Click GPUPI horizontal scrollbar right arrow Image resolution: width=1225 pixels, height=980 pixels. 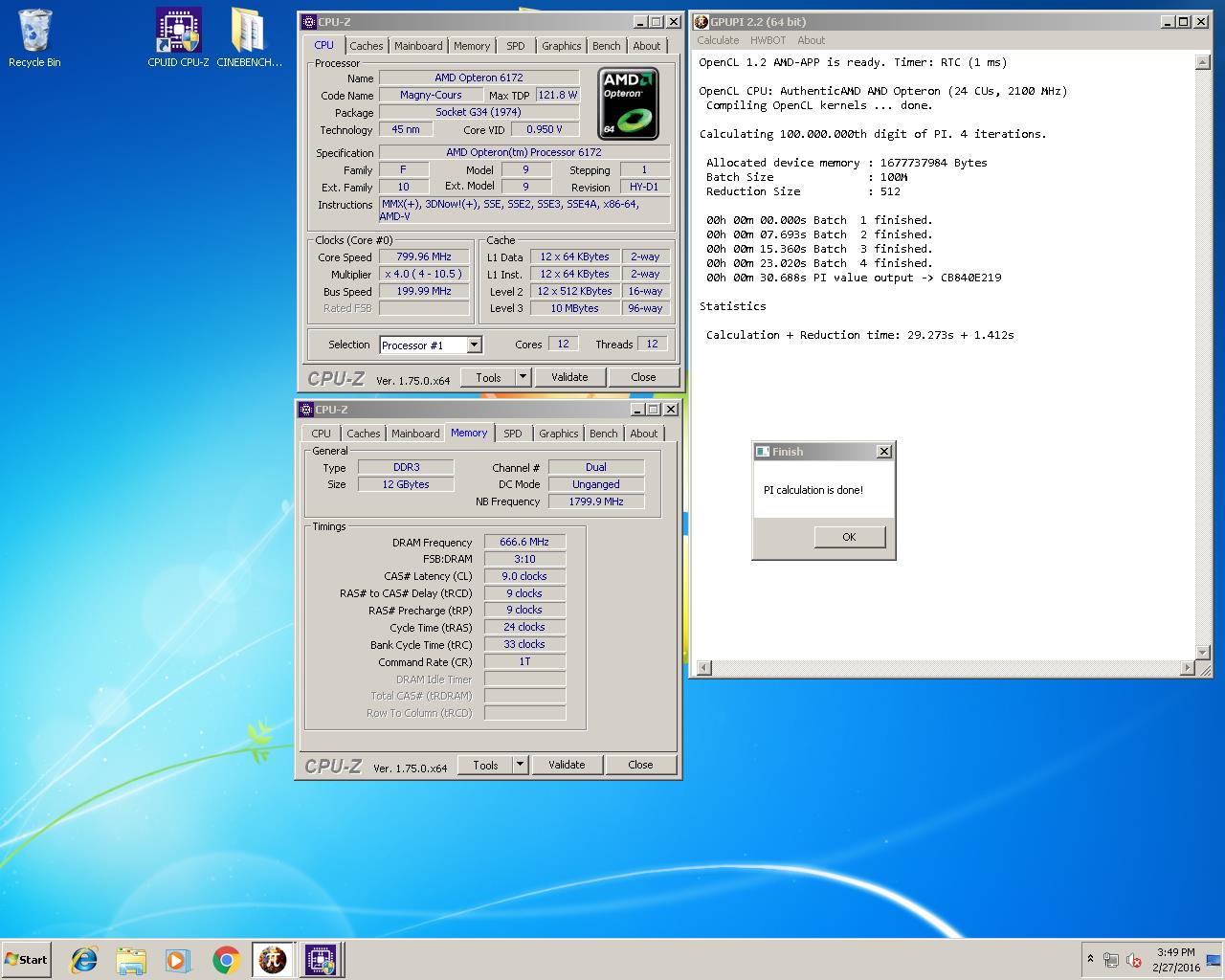tap(1188, 668)
